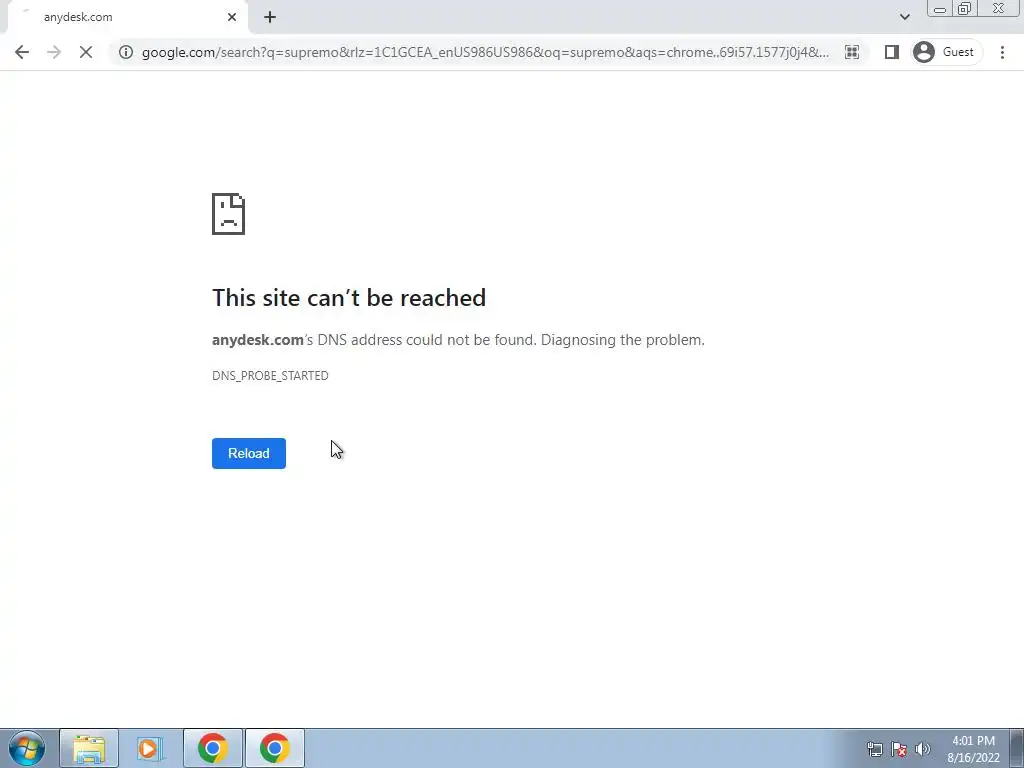
Task: Open the Action Center flag icon
Action: (x=899, y=749)
